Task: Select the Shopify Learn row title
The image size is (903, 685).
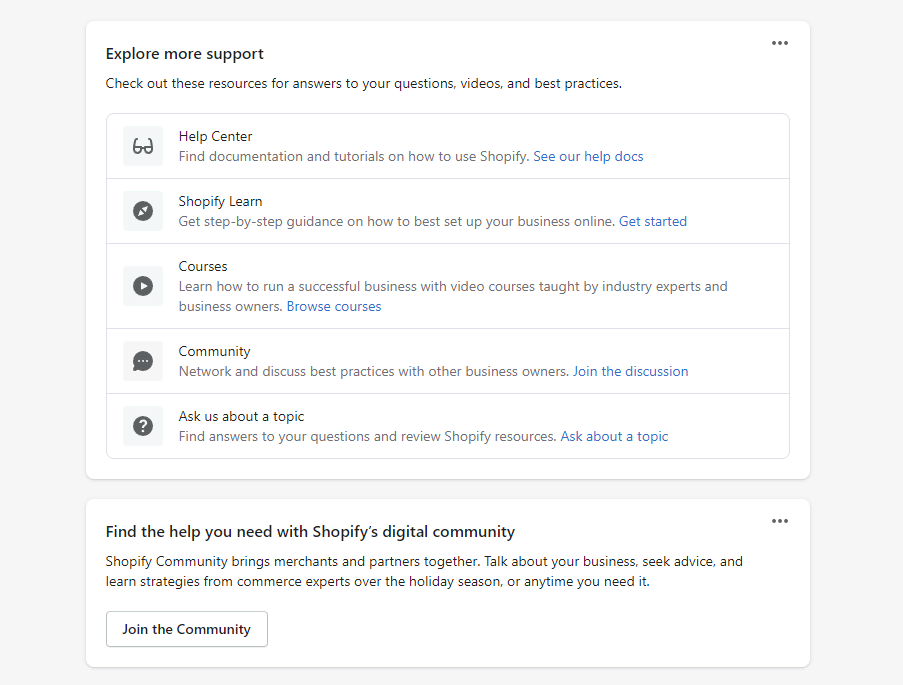Action: (x=220, y=202)
